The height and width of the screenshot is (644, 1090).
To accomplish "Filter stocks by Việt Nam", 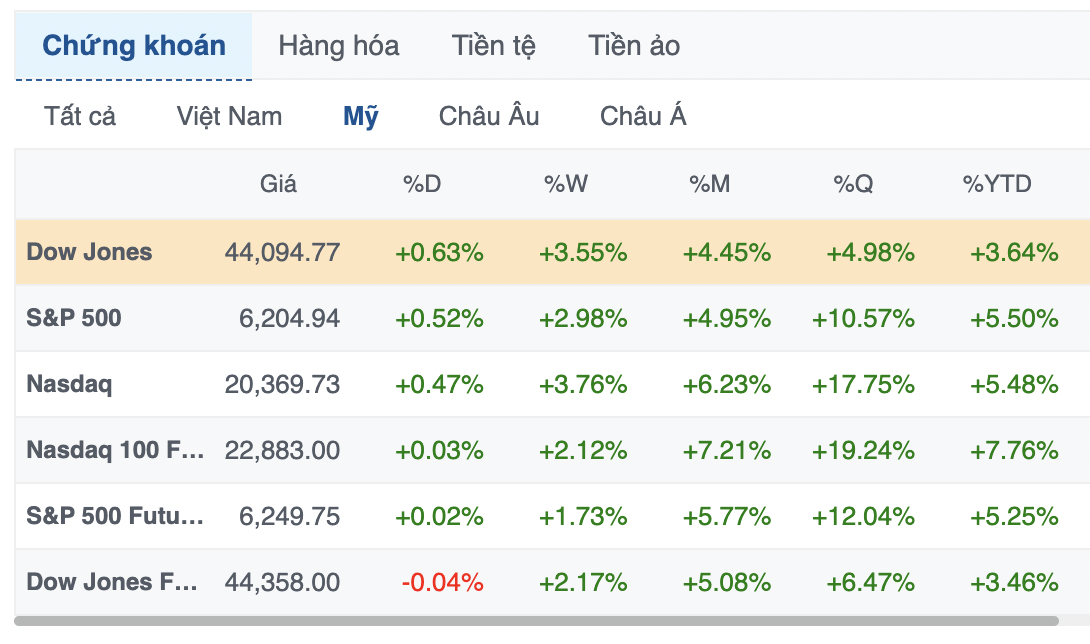I will 229,116.
